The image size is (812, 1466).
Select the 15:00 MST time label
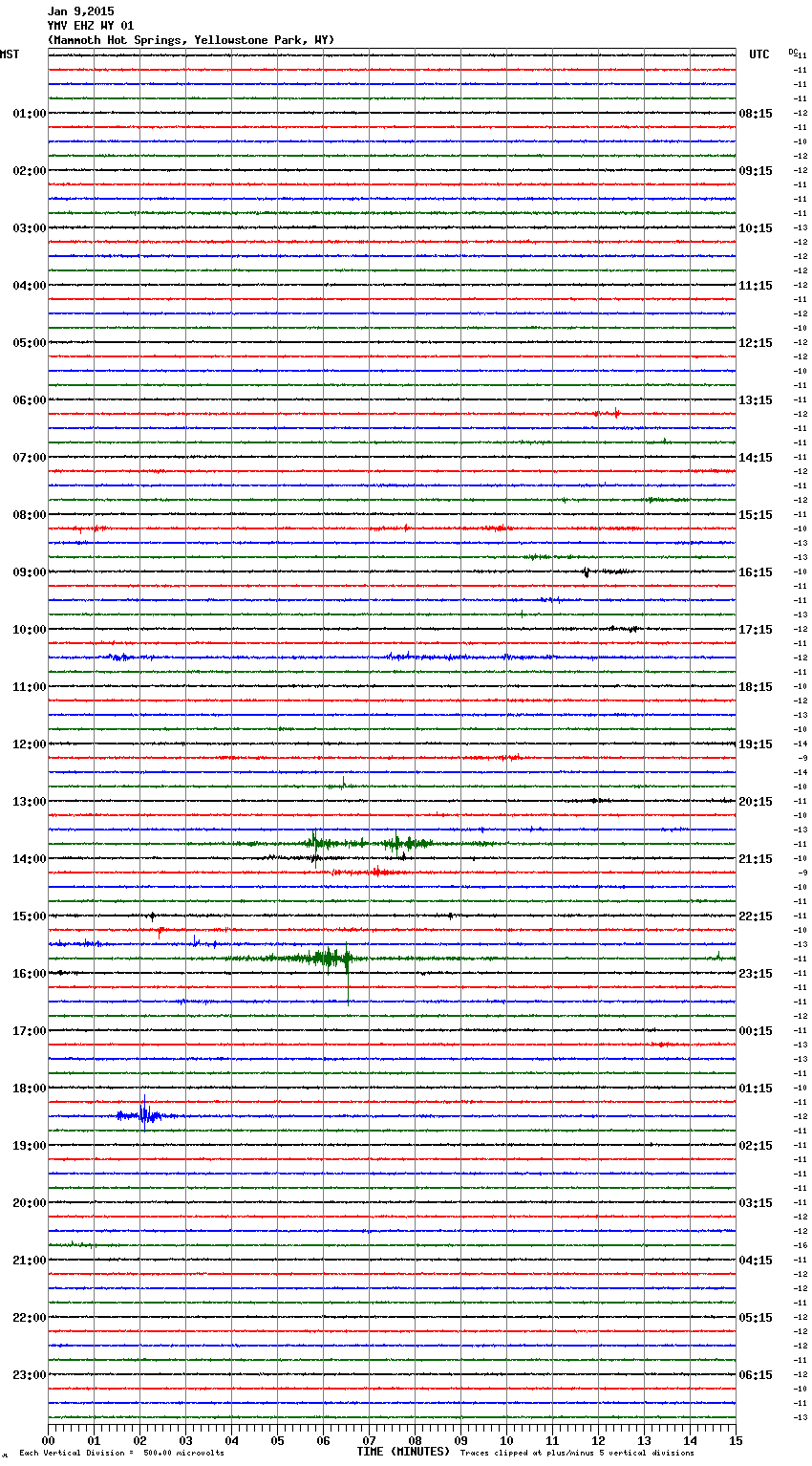(x=30, y=916)
